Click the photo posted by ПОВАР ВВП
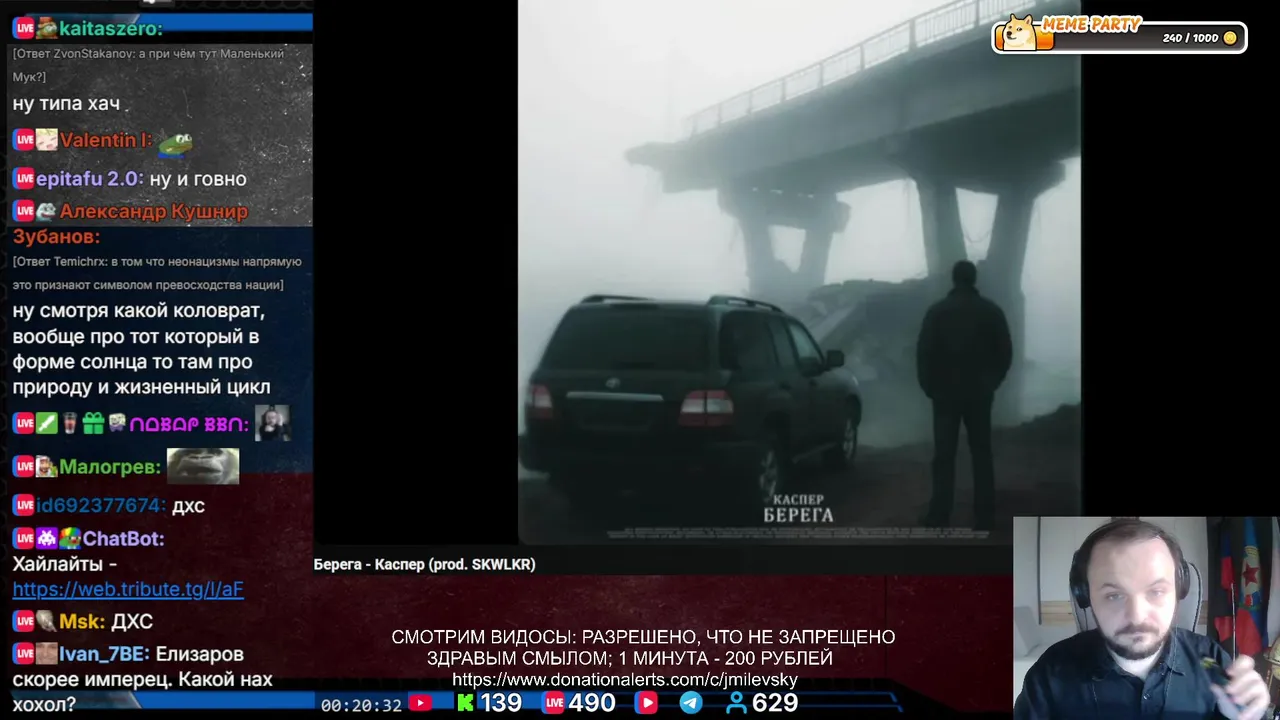The image size is (1280, 720). [x=272, y=423]
